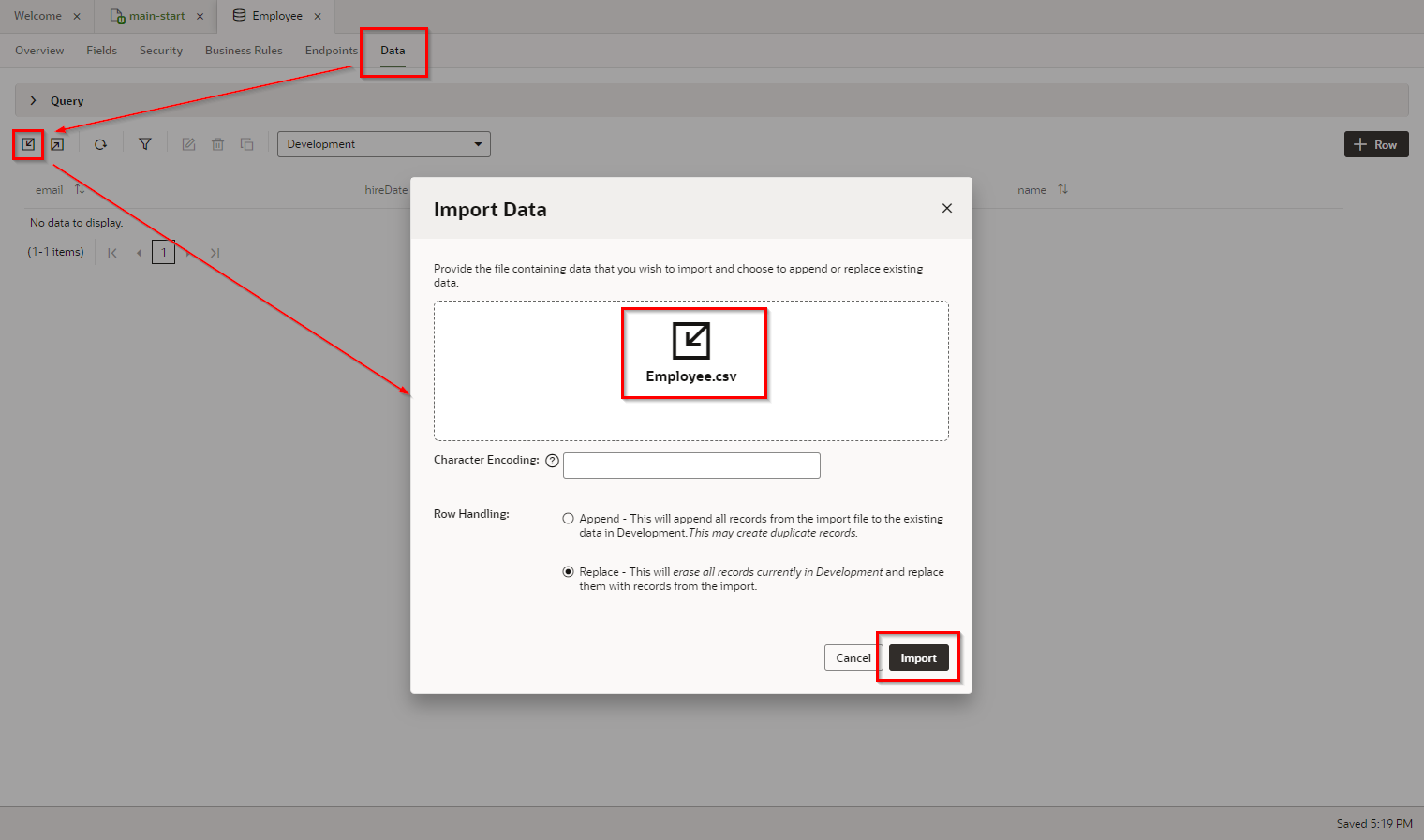Image resolution: width=1424 pixels, height=840 pixels.
Task: Select the Append row handling option
Action: click(x=568, y=519)
